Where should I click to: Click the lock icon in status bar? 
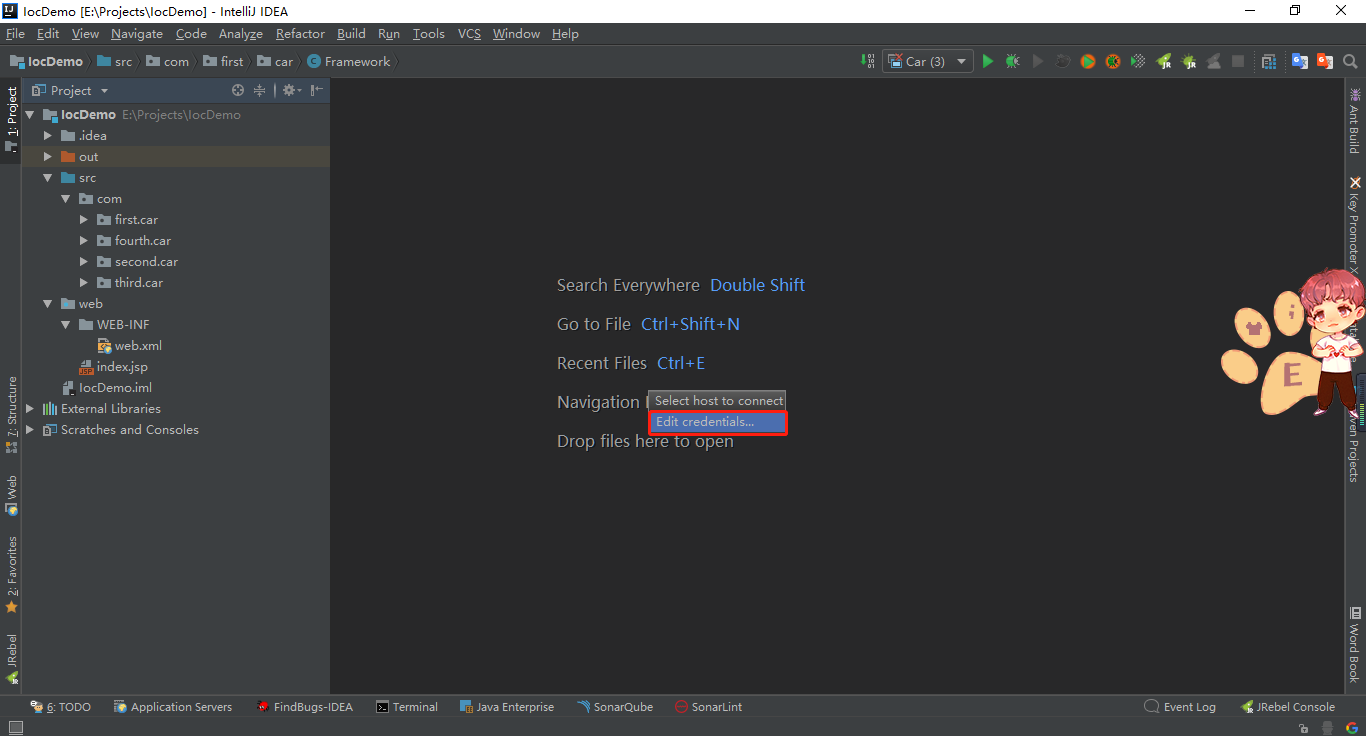(x=1305, y=728)
